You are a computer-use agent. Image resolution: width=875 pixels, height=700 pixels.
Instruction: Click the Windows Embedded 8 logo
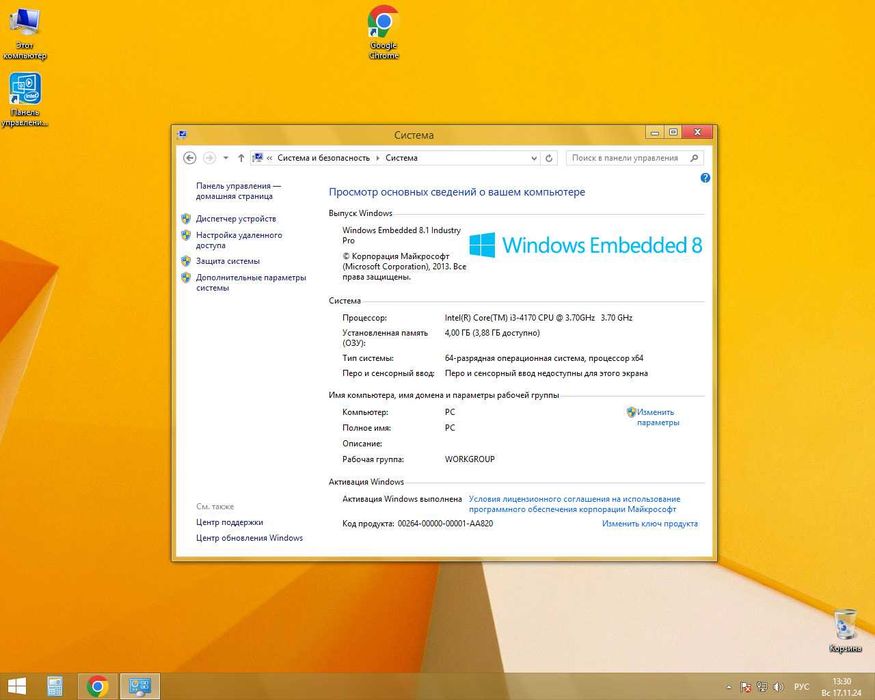585,245
